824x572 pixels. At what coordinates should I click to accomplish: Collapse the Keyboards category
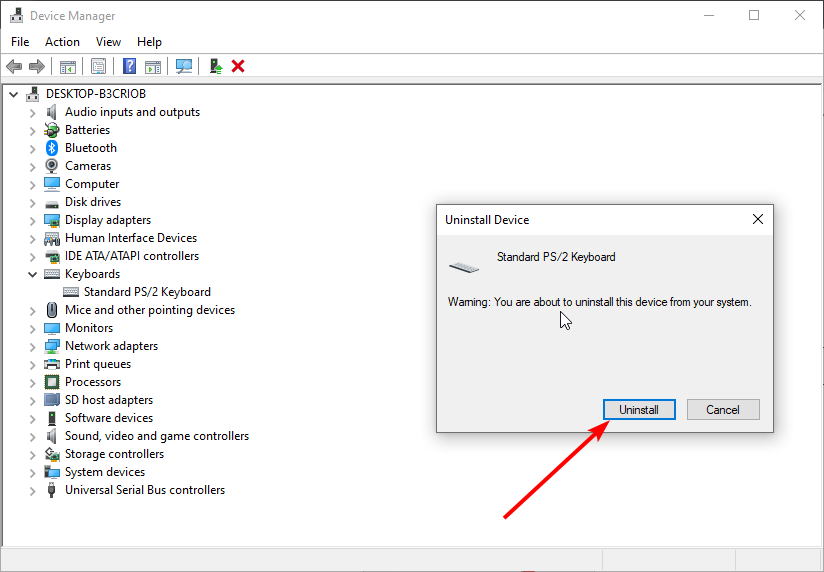click(32, 274)
